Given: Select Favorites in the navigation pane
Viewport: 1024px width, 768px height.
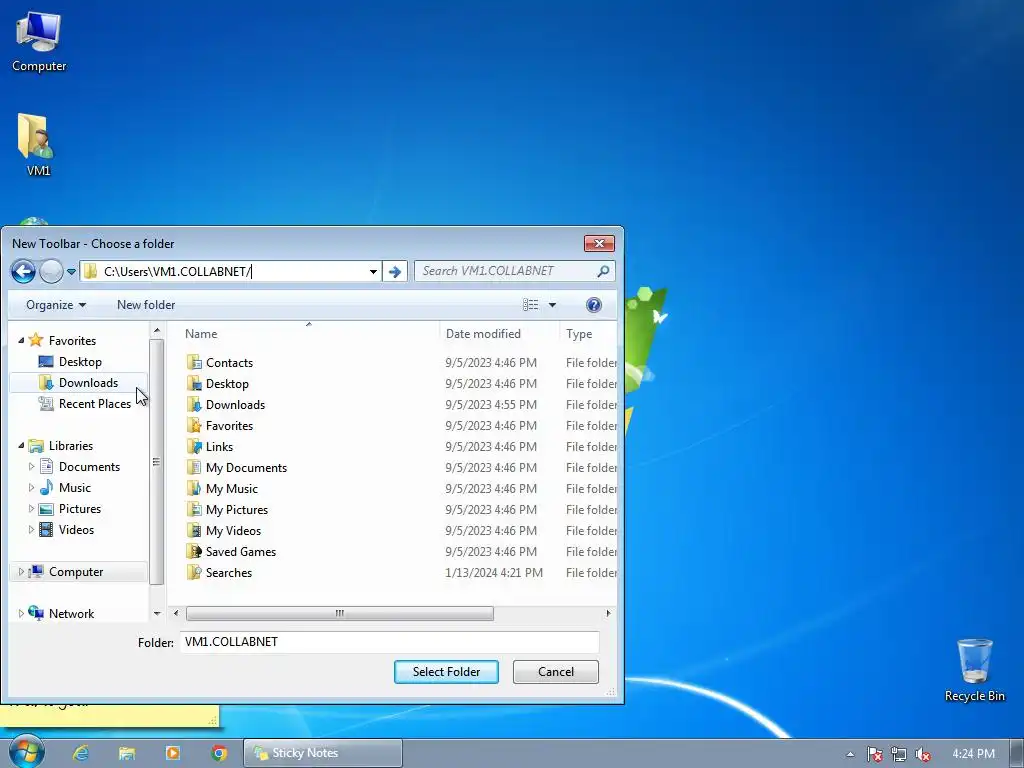Looking at the screenshot, I should 72,340.
